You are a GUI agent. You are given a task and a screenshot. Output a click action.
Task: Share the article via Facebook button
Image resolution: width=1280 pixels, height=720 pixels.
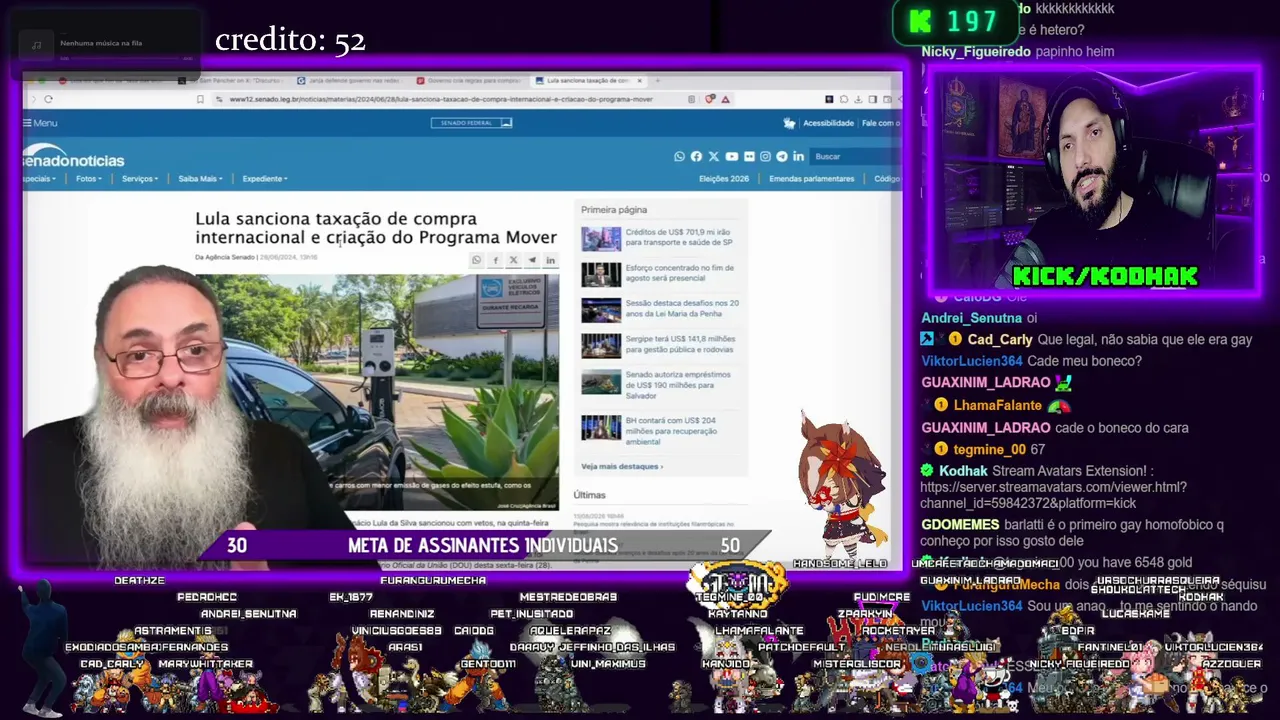click(495, 260)
